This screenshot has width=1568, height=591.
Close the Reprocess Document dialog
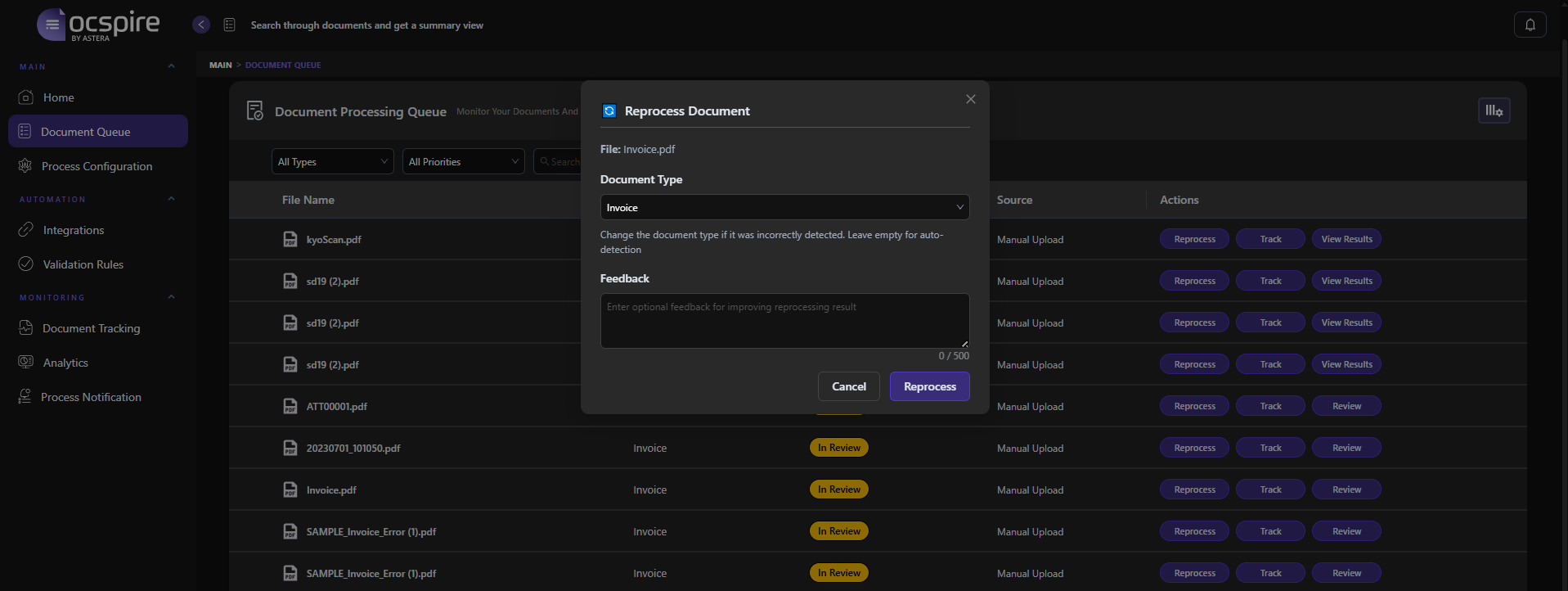[970, 99]
